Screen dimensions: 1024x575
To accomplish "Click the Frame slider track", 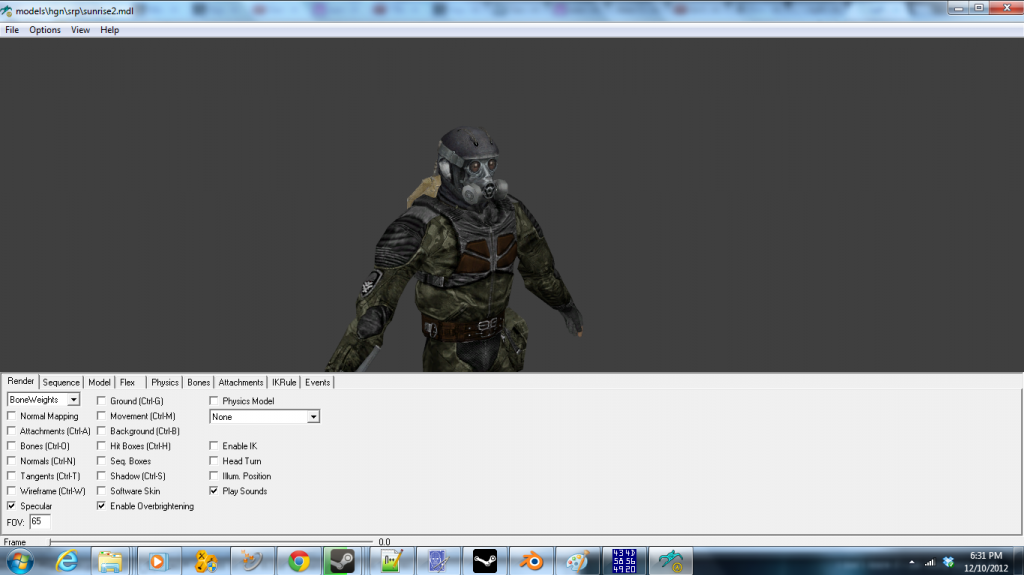I will pos(211,542).
